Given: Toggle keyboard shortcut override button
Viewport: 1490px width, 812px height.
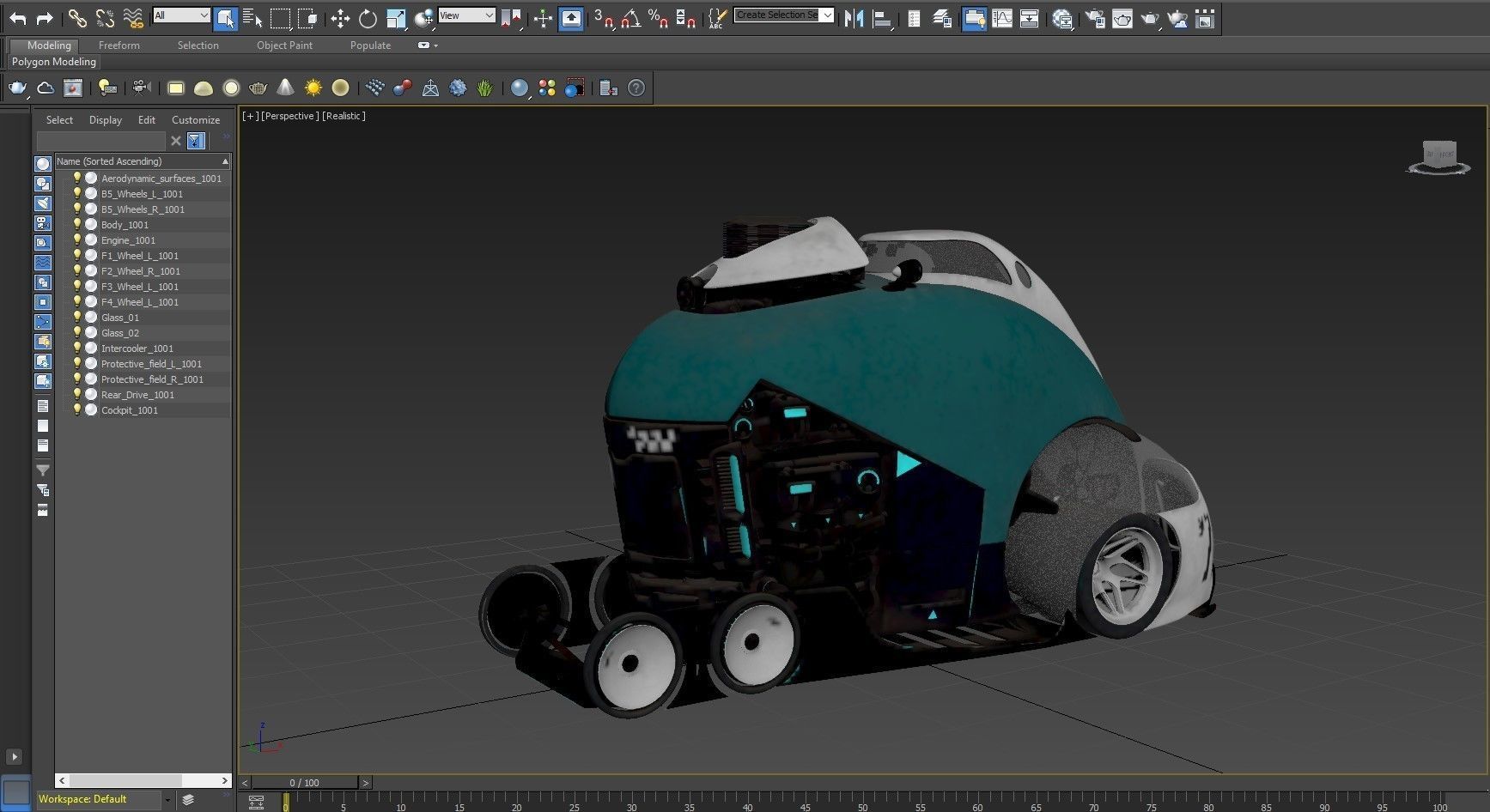Looking at the screenshot, I should pos(571,18).
